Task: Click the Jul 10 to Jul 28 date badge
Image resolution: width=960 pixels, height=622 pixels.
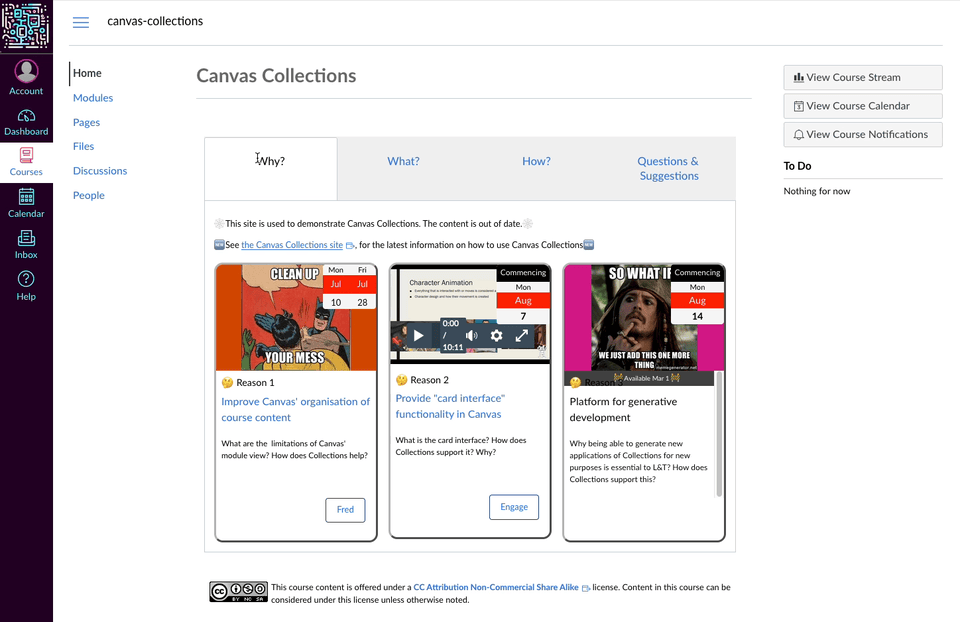Action: (349, 287)
